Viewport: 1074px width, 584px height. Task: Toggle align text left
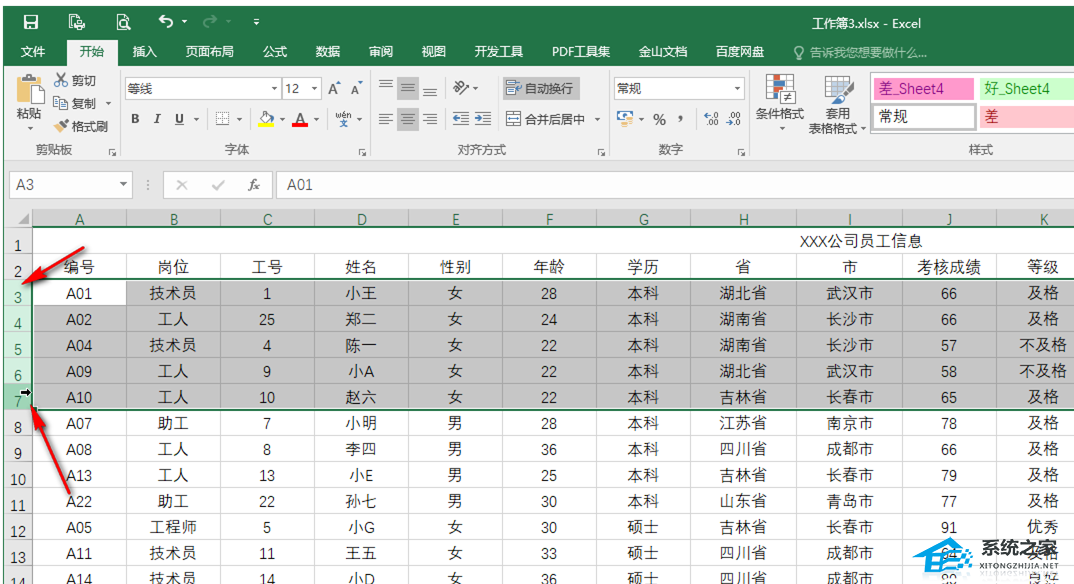386,119
